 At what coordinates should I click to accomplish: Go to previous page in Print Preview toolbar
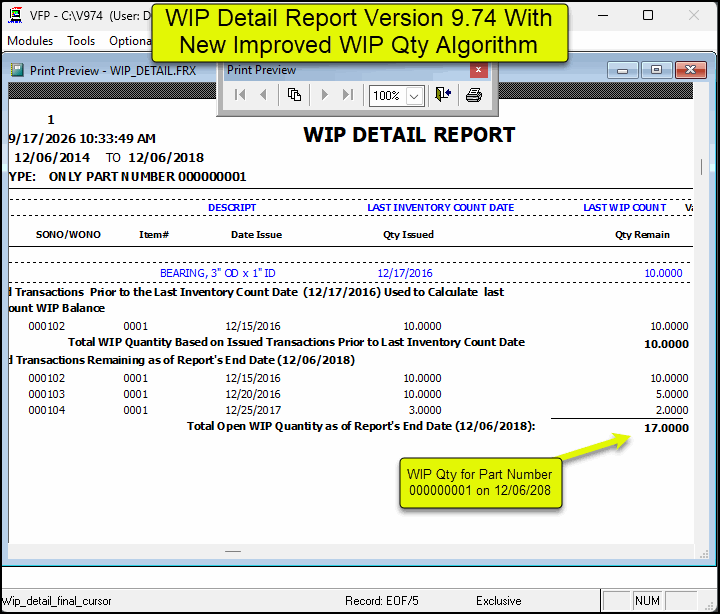click(x=264, y=95)
